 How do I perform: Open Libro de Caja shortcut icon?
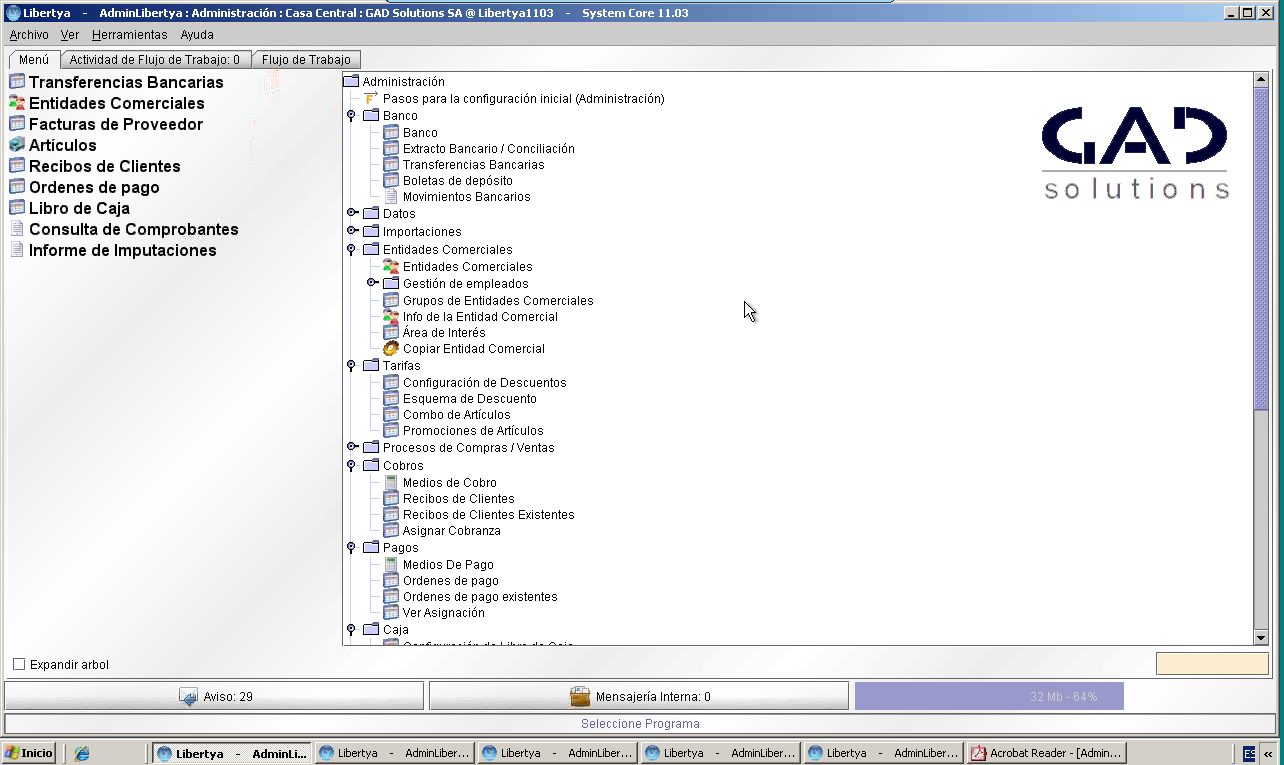(x=16, y=208)
